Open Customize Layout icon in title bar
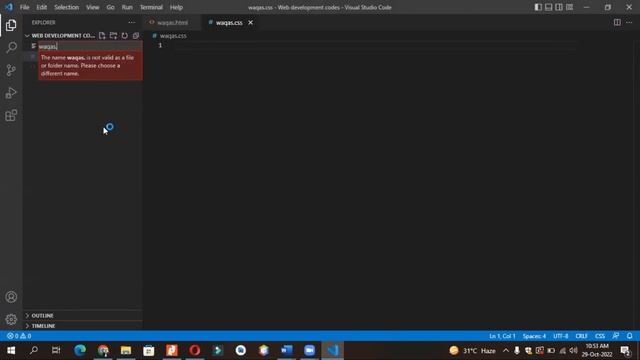This screenshot has height=360, width=640. pos(569,7)
